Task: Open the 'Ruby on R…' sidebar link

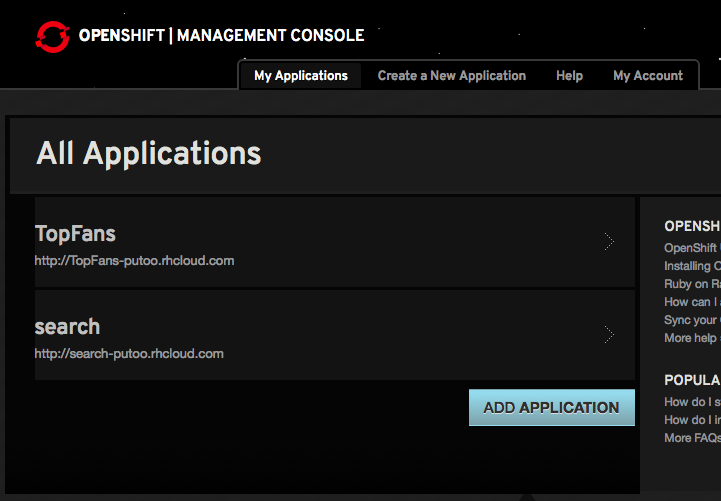Action: [x=692, y=284]
